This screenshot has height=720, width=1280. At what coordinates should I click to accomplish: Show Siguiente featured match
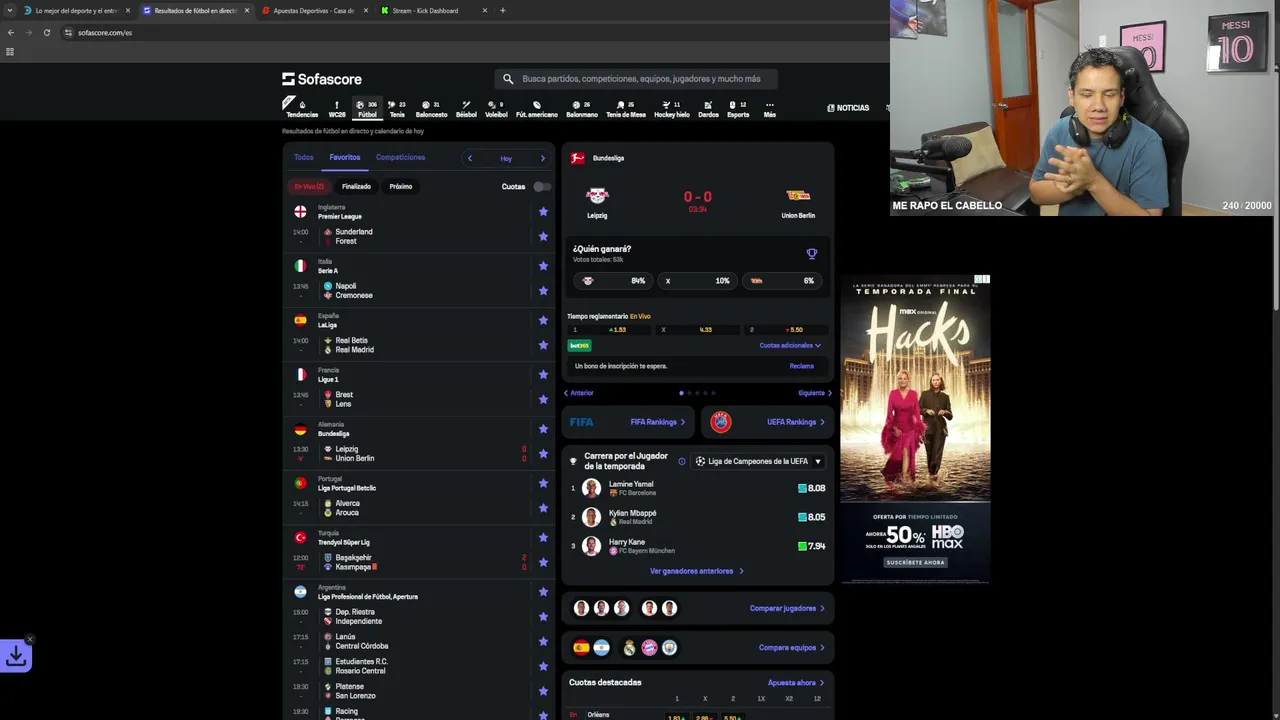pyautogui.click(x=815, y=393)
